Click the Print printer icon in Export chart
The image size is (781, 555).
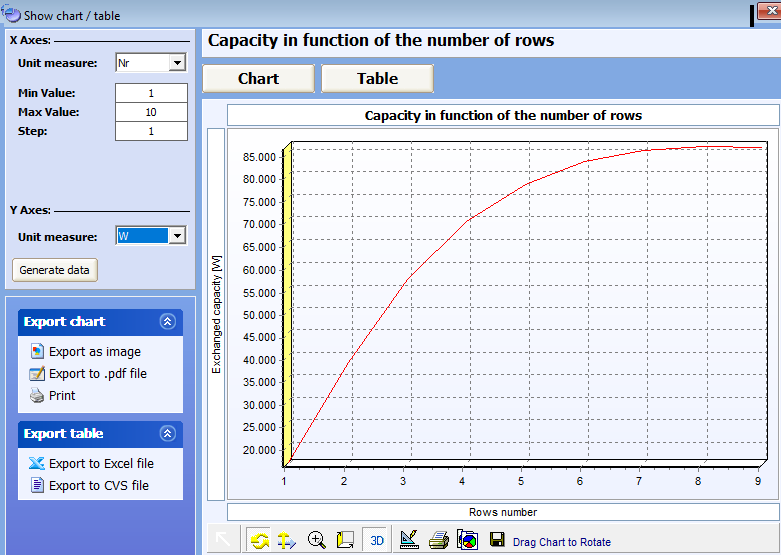(x=37, y=396)
